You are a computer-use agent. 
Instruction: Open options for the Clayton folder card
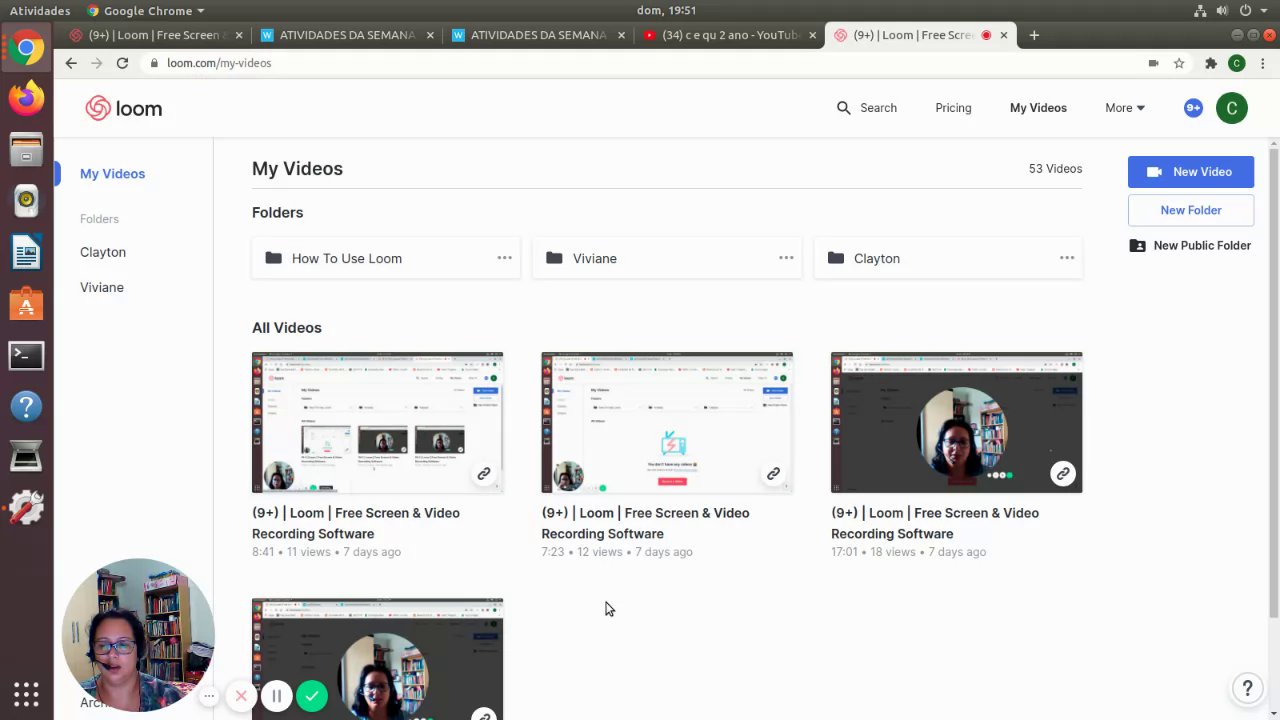(x=1067, y=258)
